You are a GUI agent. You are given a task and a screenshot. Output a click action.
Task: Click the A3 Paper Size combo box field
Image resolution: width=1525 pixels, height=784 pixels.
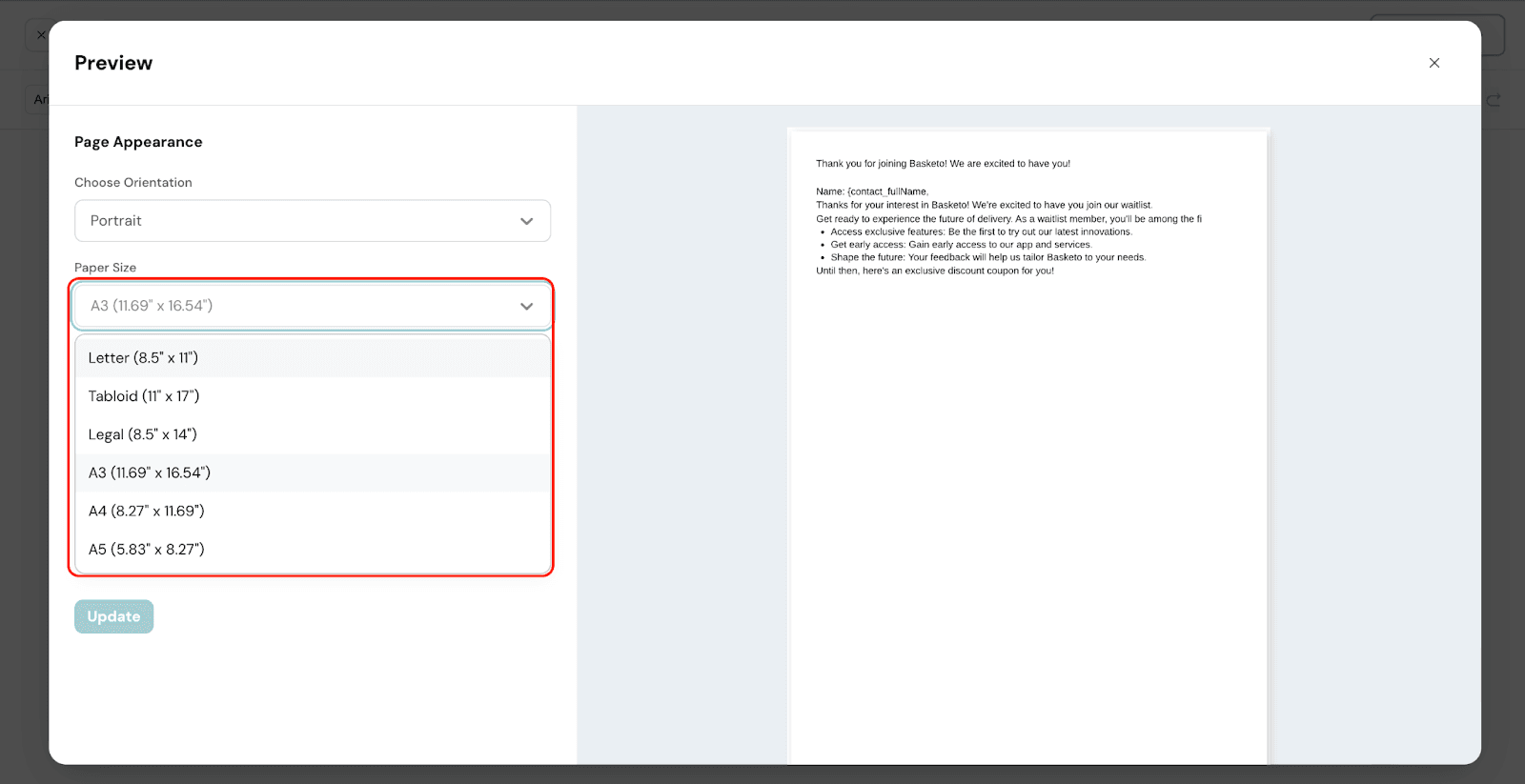click(295, 306)
